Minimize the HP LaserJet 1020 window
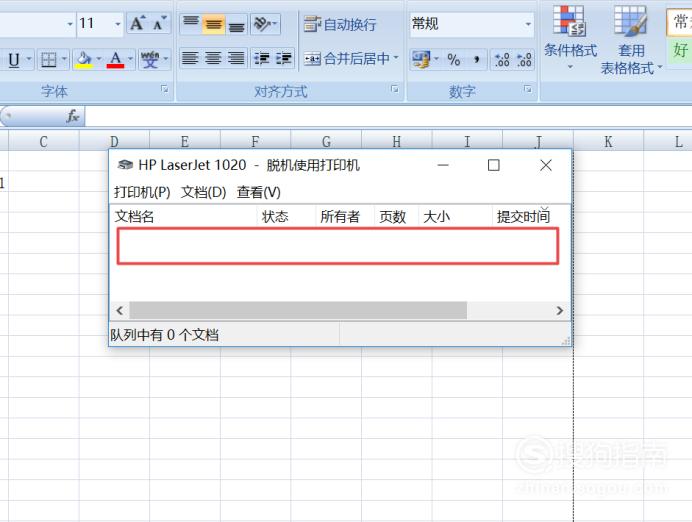The width and height of the screenshot is (692, 522). point(443,165)
